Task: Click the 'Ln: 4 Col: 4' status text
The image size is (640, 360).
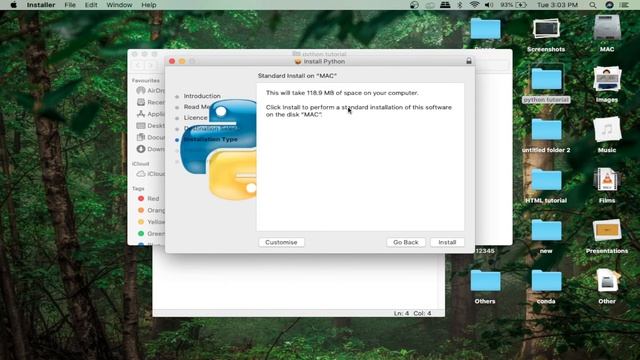Action: (412, 313)
